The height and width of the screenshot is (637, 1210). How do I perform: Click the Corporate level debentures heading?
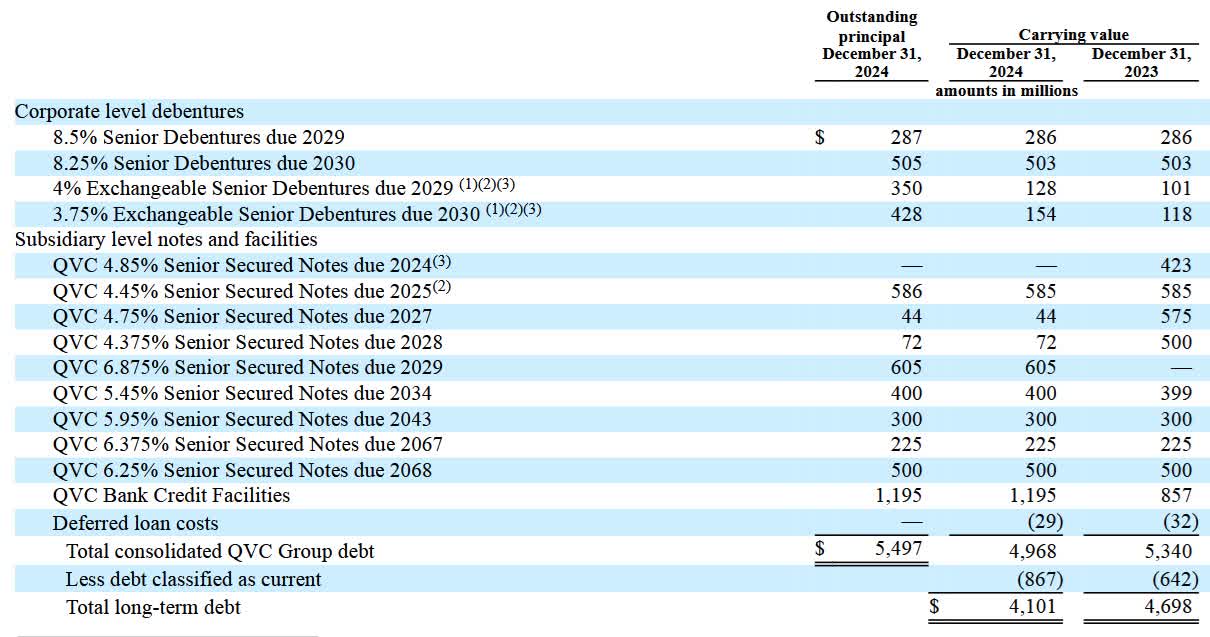pos(129,112)
